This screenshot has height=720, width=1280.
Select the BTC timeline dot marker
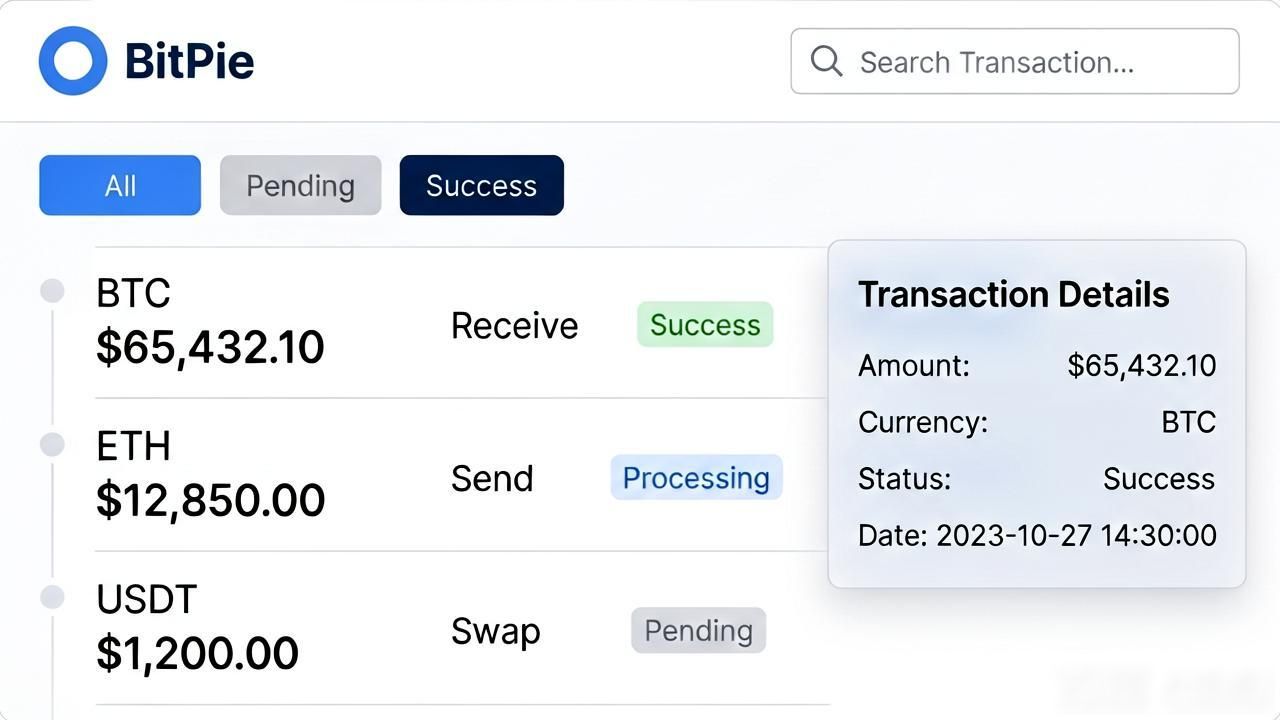(x=52, y=291)
